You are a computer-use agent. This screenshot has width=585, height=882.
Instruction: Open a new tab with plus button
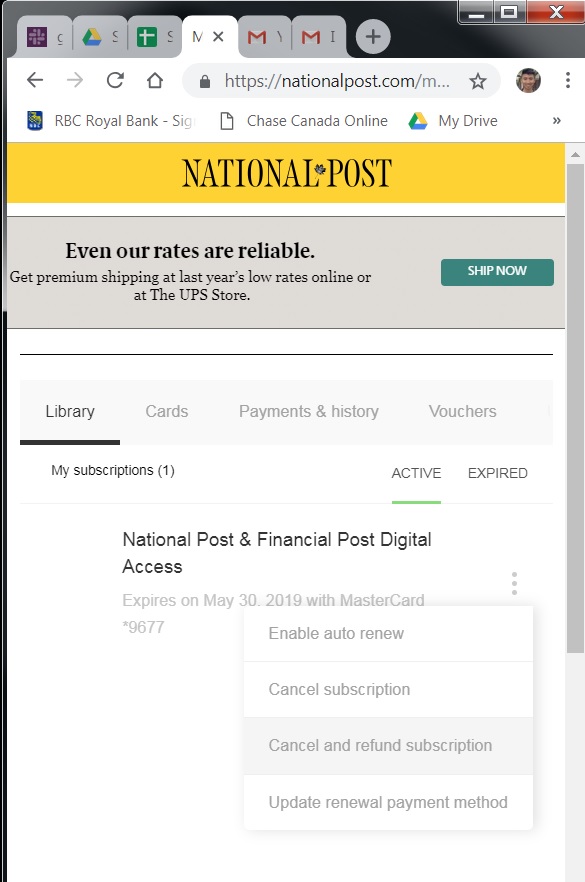373,37
